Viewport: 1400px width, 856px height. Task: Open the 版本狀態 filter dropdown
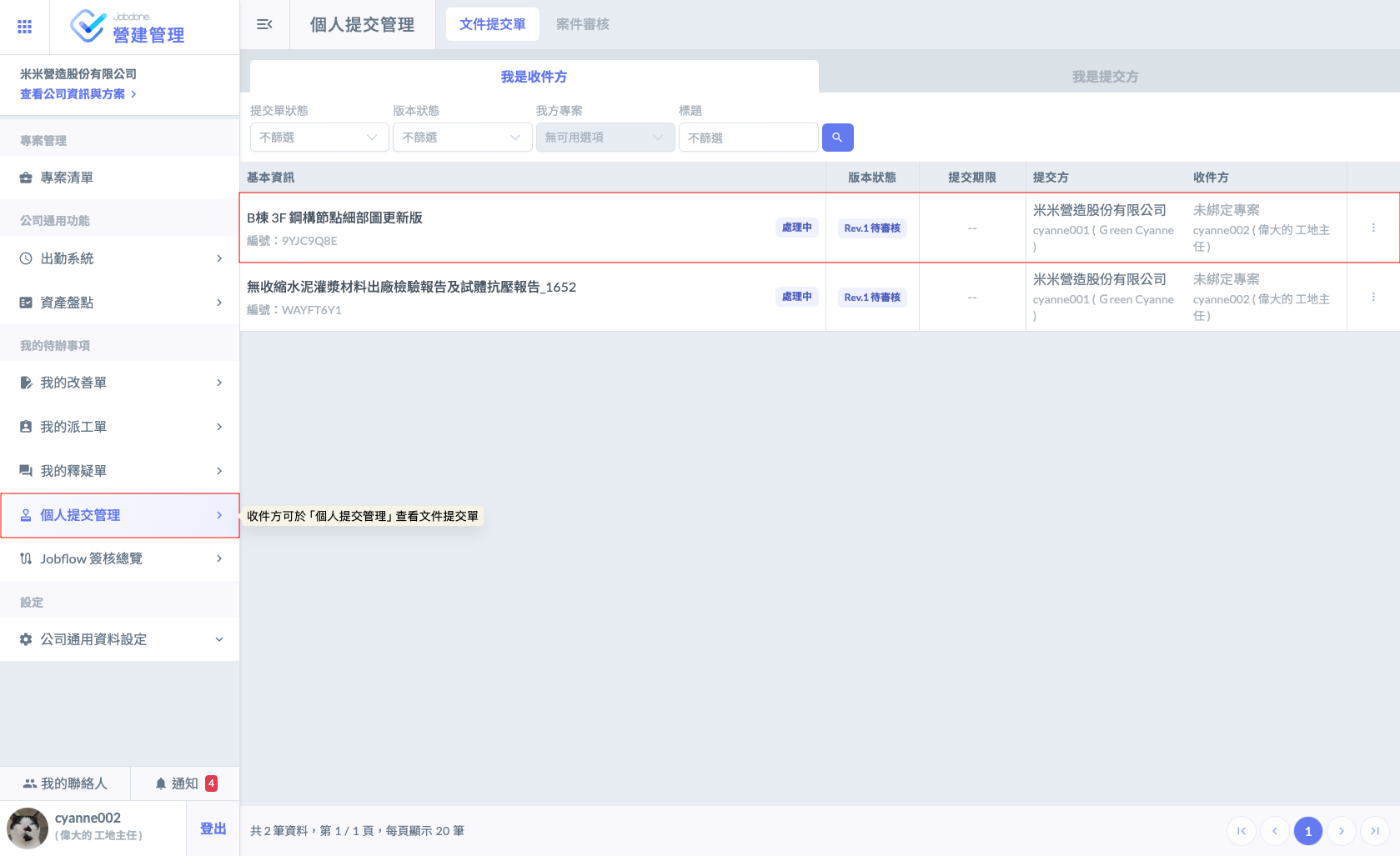(x=463, y=138)
